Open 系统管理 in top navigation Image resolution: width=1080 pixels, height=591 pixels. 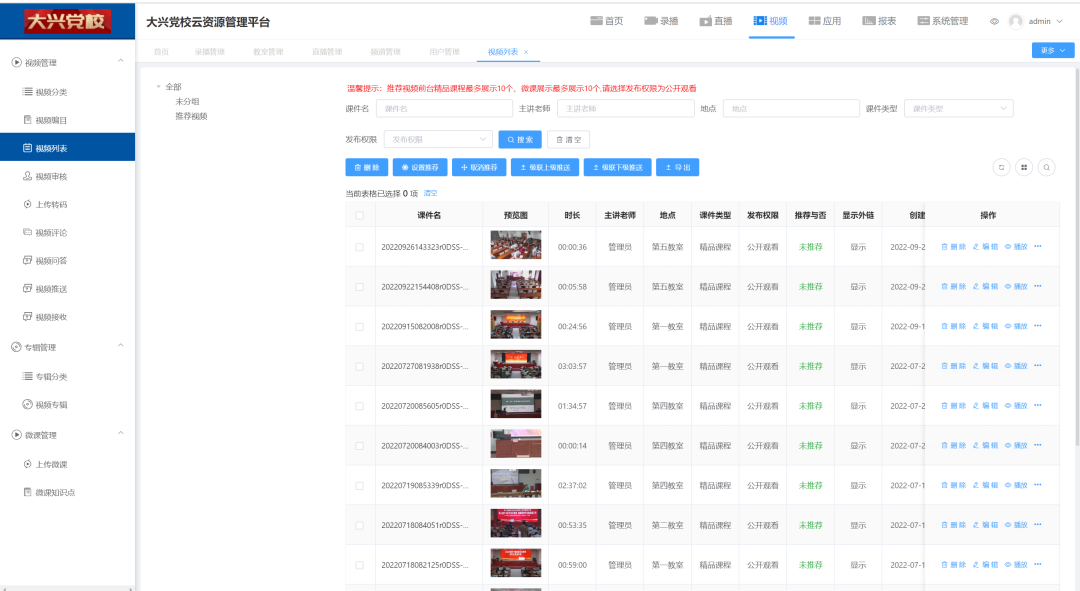[x=942, y=21]
